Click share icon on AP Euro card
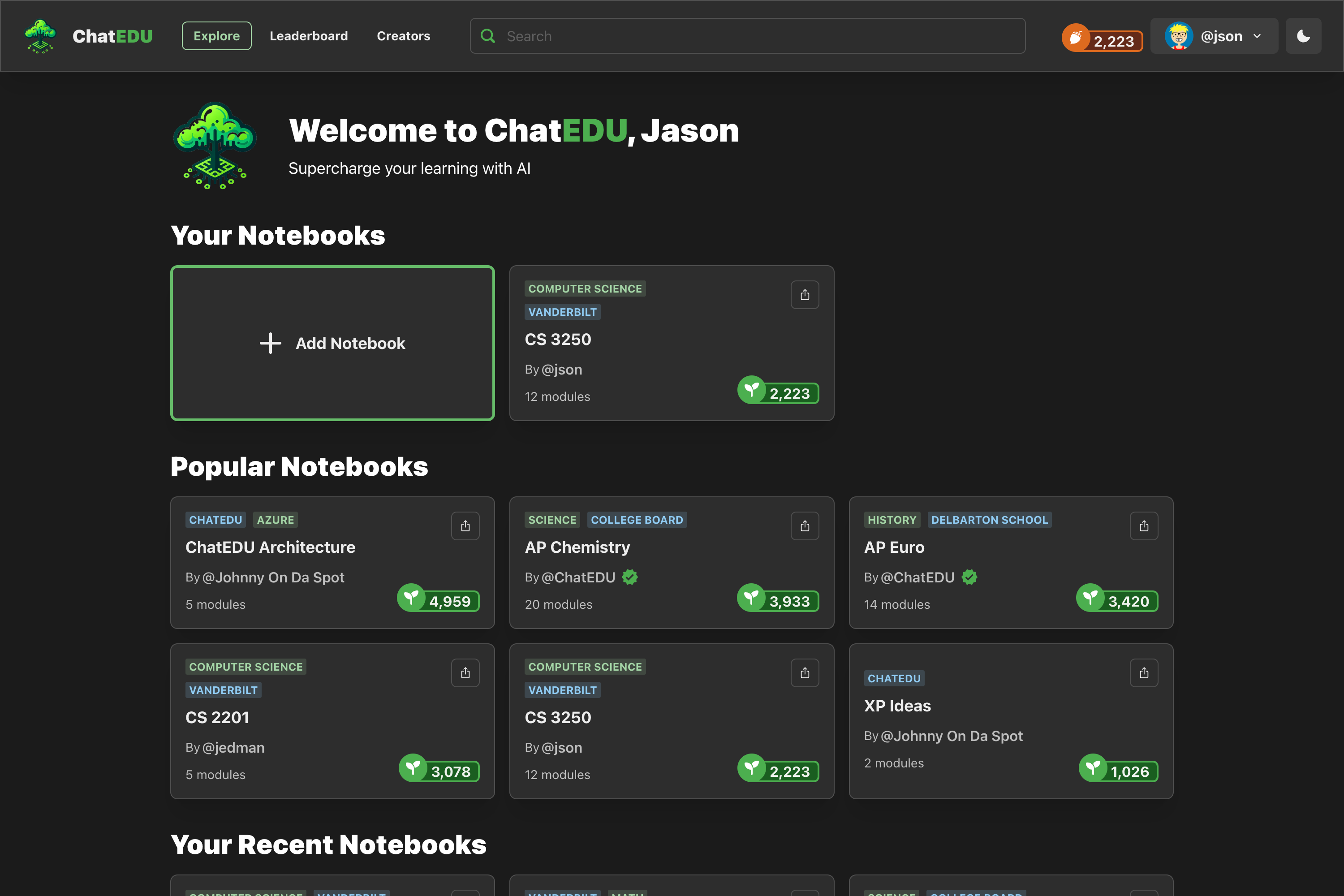The width and height of the screenshot is (1344, 896). pyautogui.click(x=1143, y=526)
